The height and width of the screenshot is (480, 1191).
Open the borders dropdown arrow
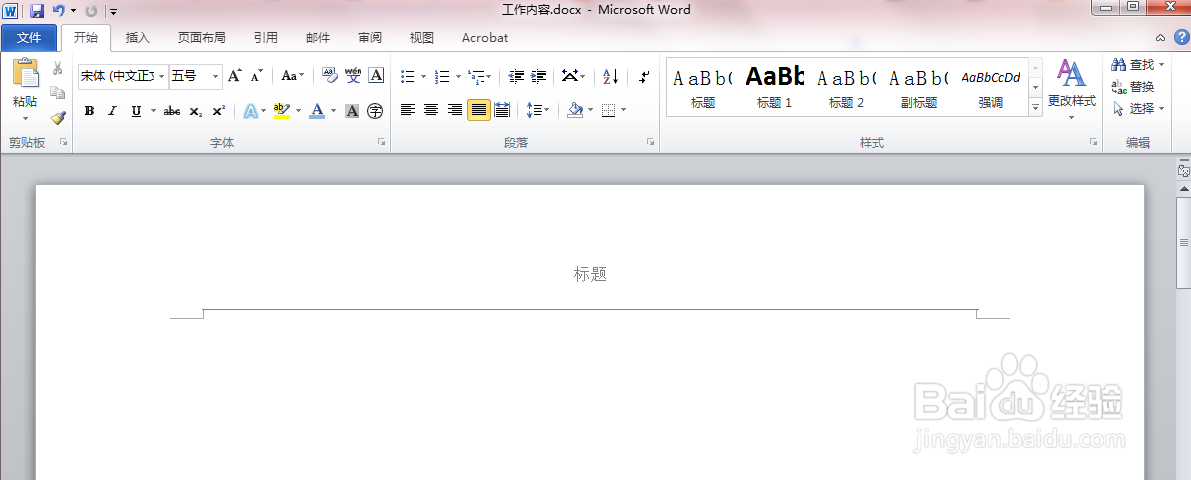tap(624, 110)
